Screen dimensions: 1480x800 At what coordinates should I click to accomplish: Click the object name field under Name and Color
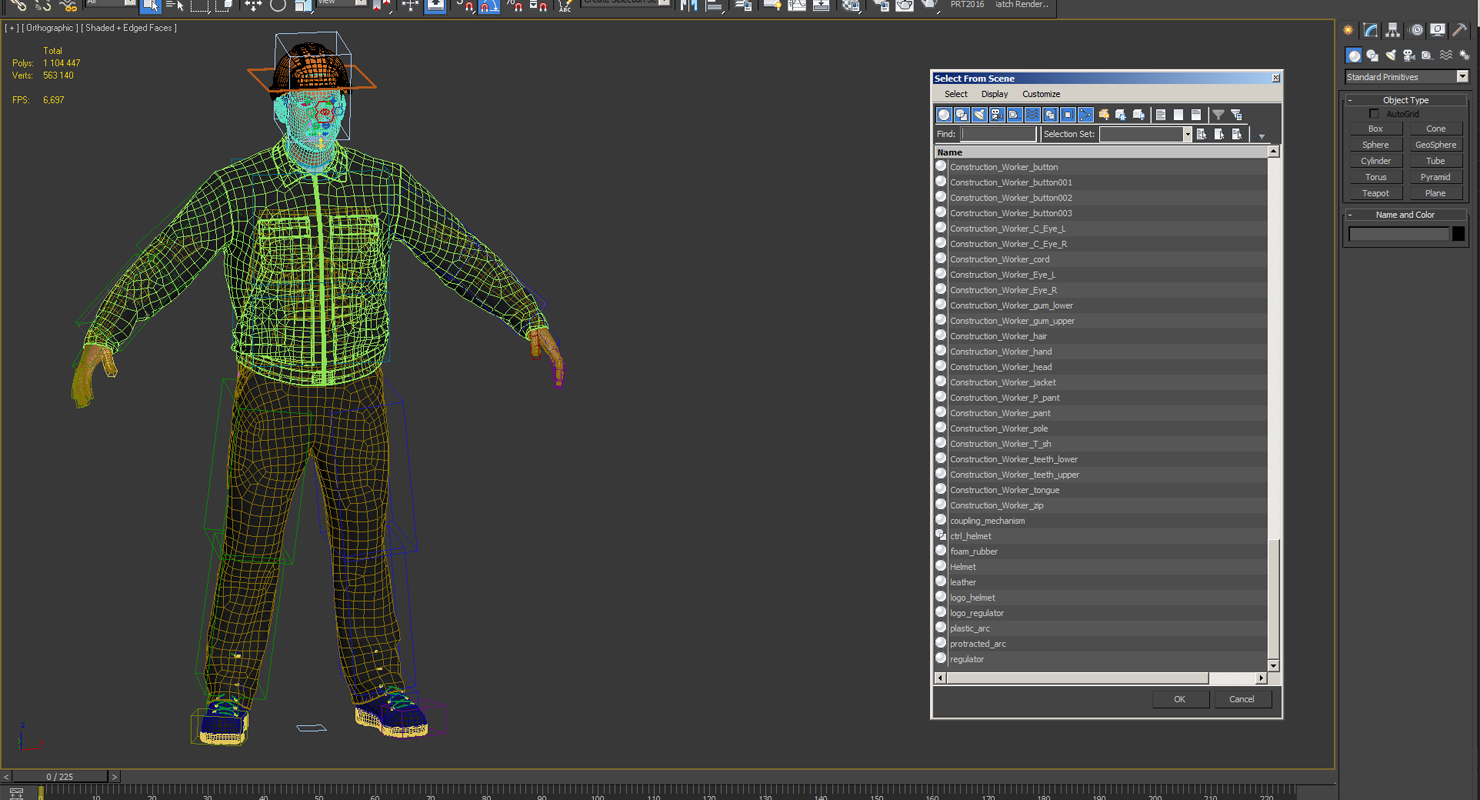click(1398, 234)
